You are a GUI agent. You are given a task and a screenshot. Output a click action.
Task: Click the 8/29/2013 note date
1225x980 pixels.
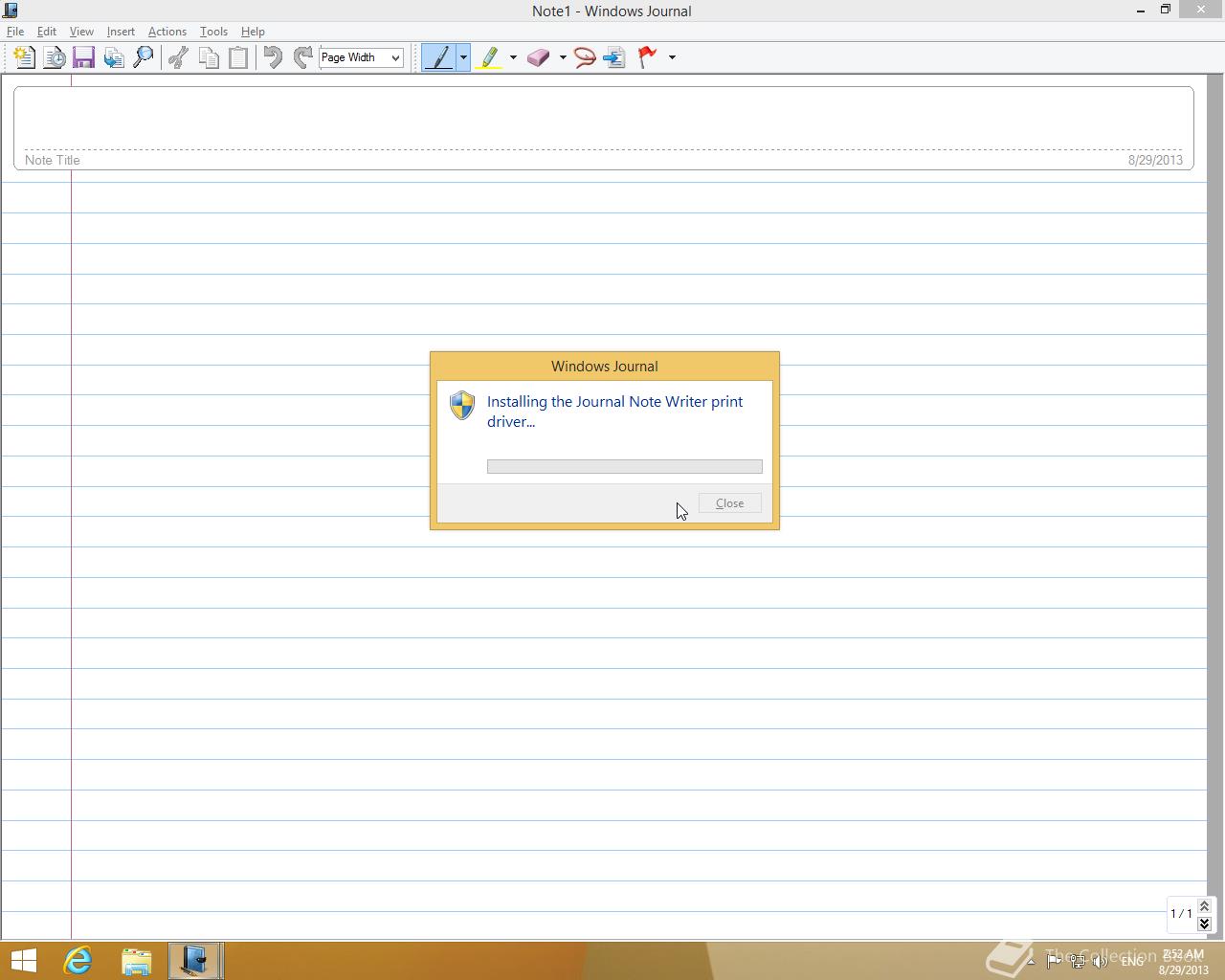(x=1155, y=160)
